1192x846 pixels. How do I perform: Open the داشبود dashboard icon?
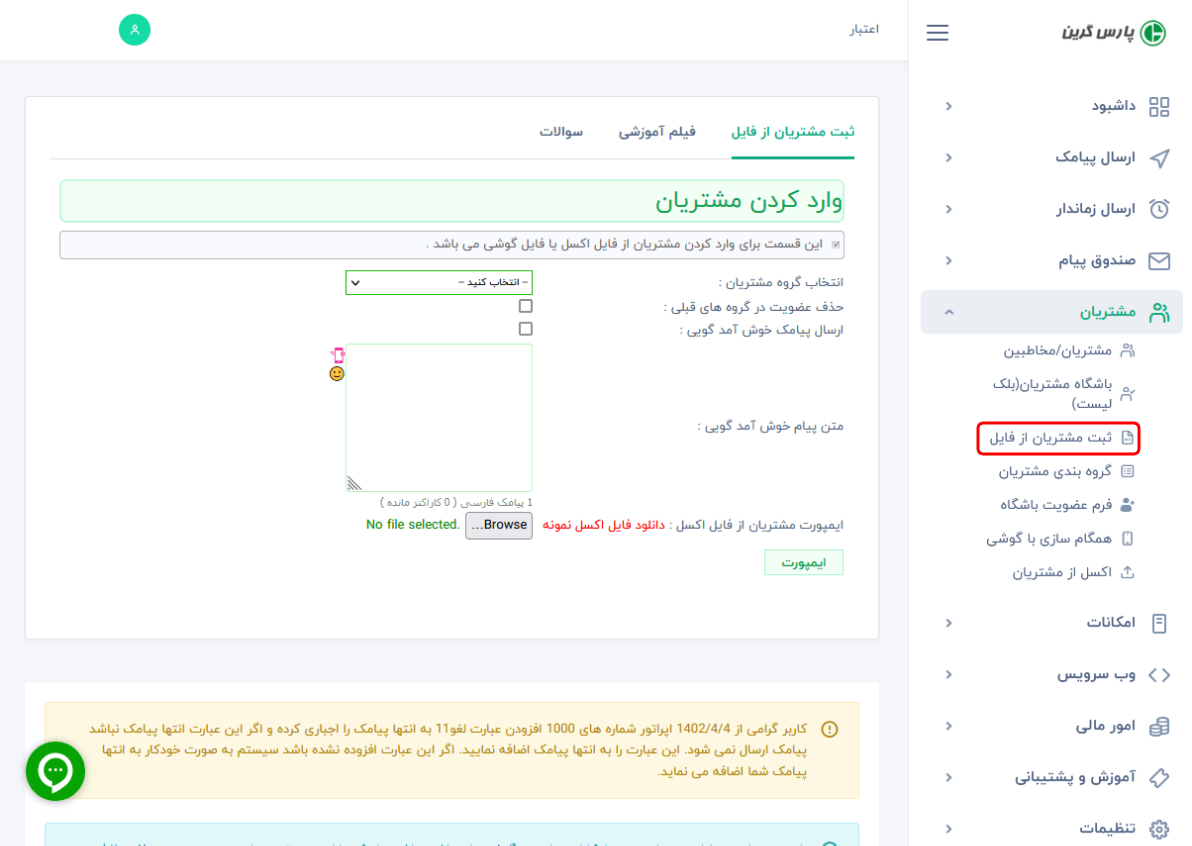point(1159,106)
